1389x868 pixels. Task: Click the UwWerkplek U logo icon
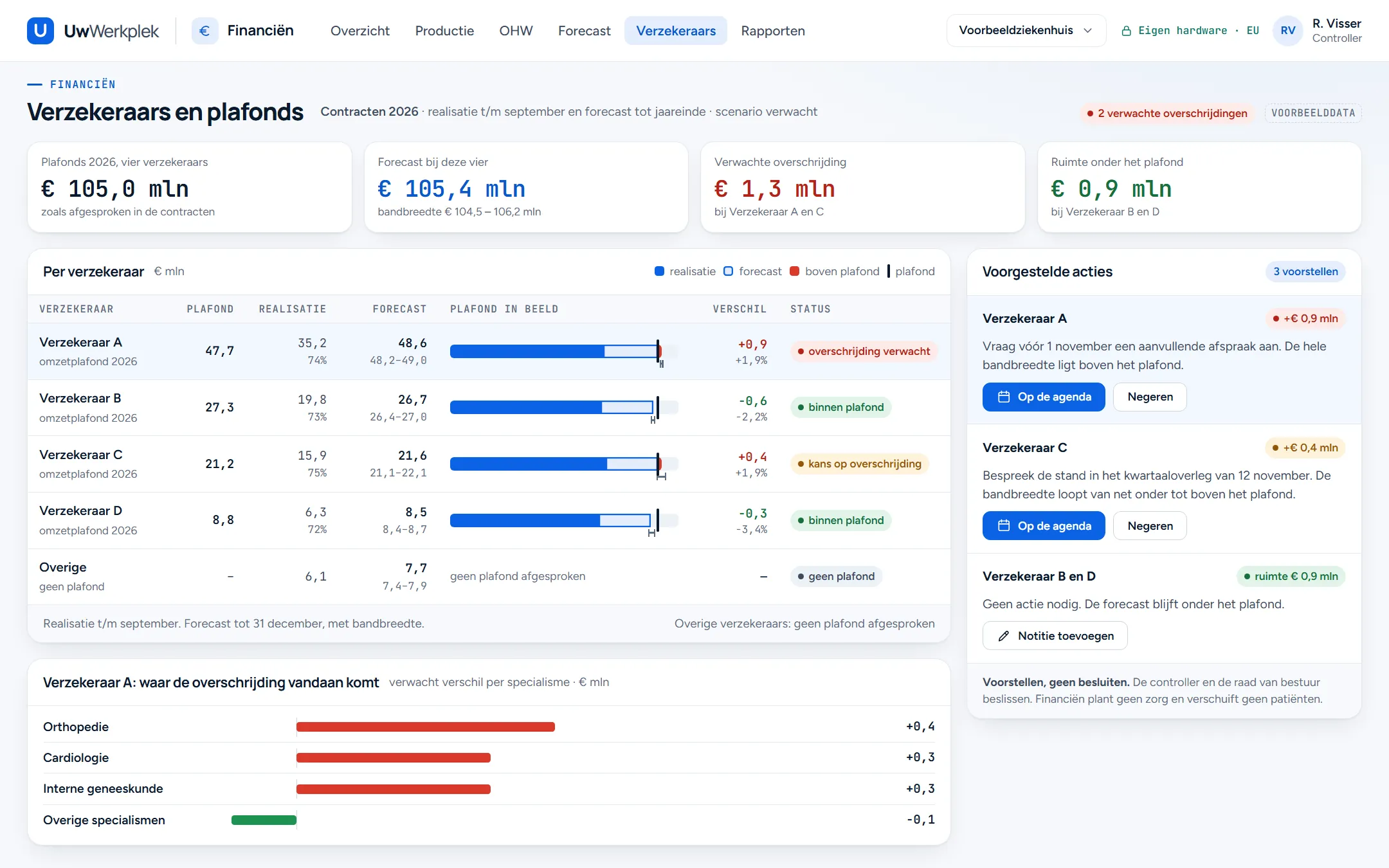pos(40,30)
